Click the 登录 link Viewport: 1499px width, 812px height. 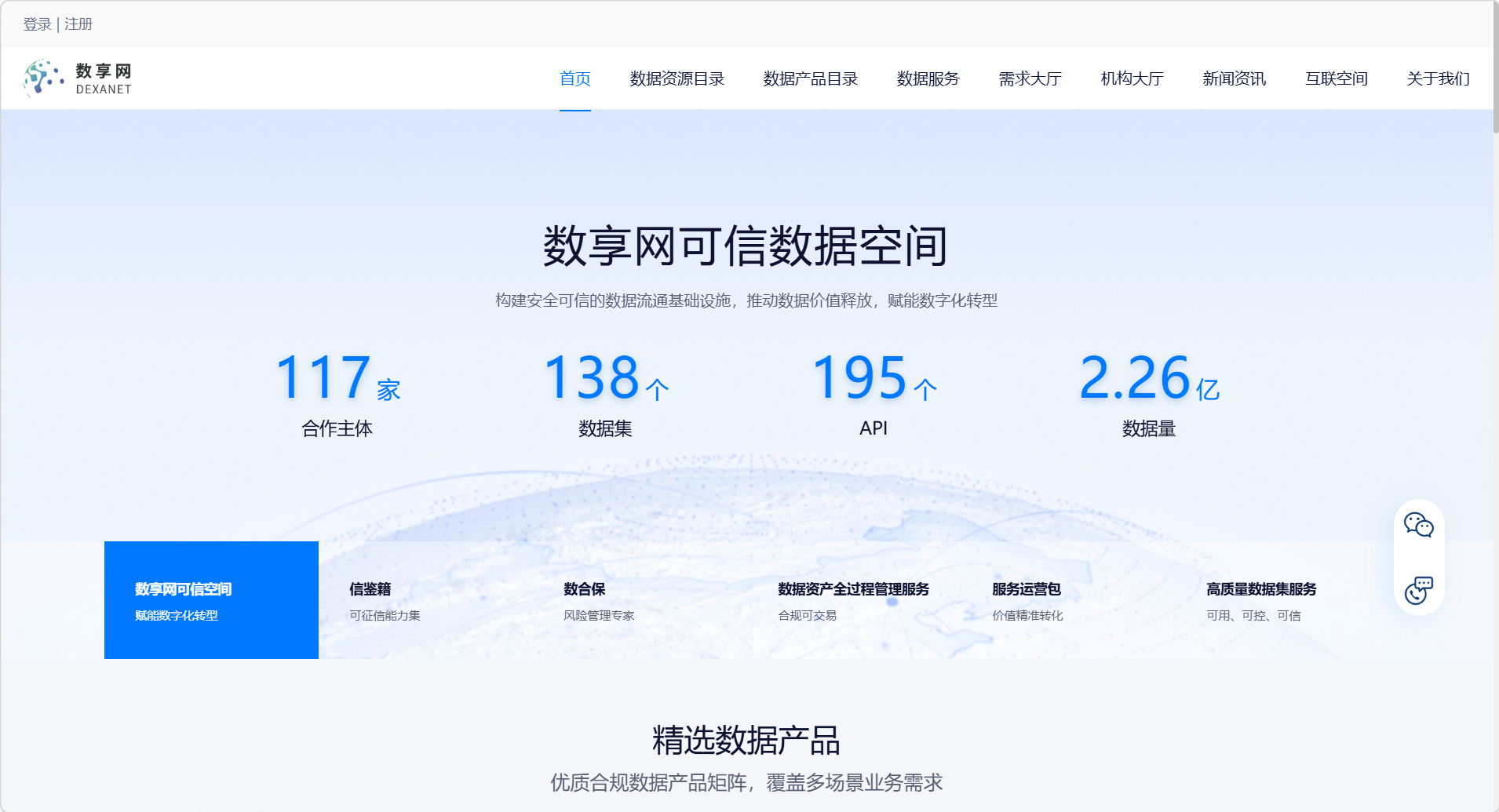(37, 24)
